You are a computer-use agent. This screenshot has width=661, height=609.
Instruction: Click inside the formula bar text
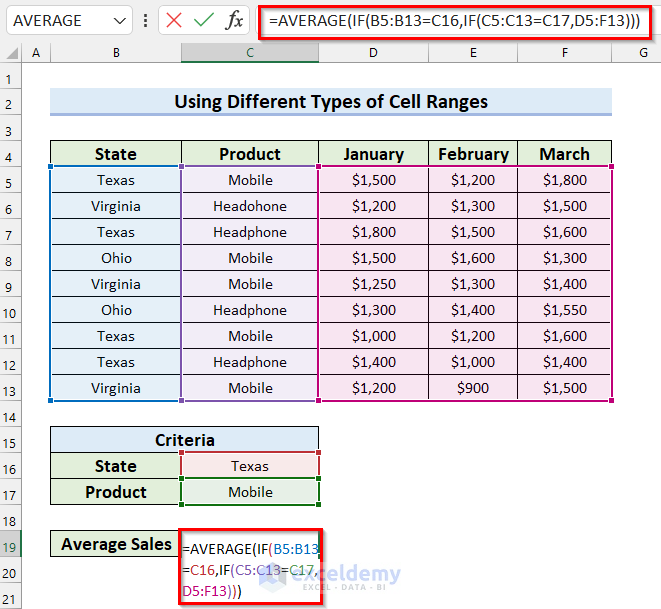click(454, 21)
